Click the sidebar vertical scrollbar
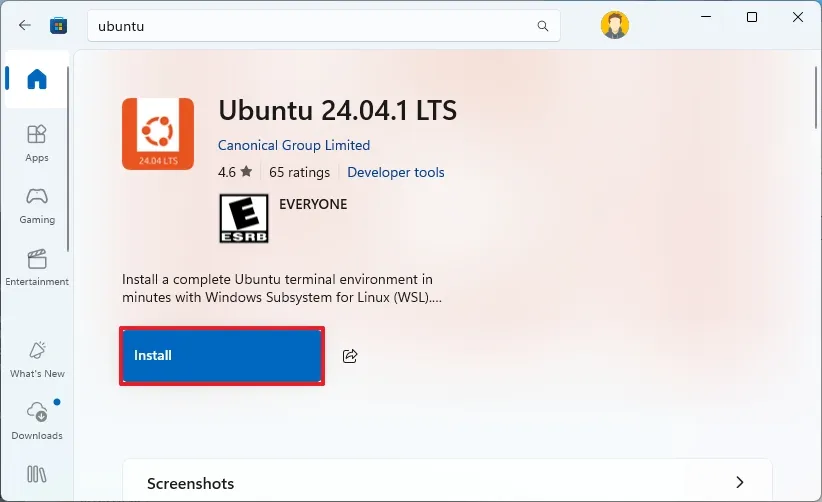Viewport: 822px width, 502px height. 68,159
